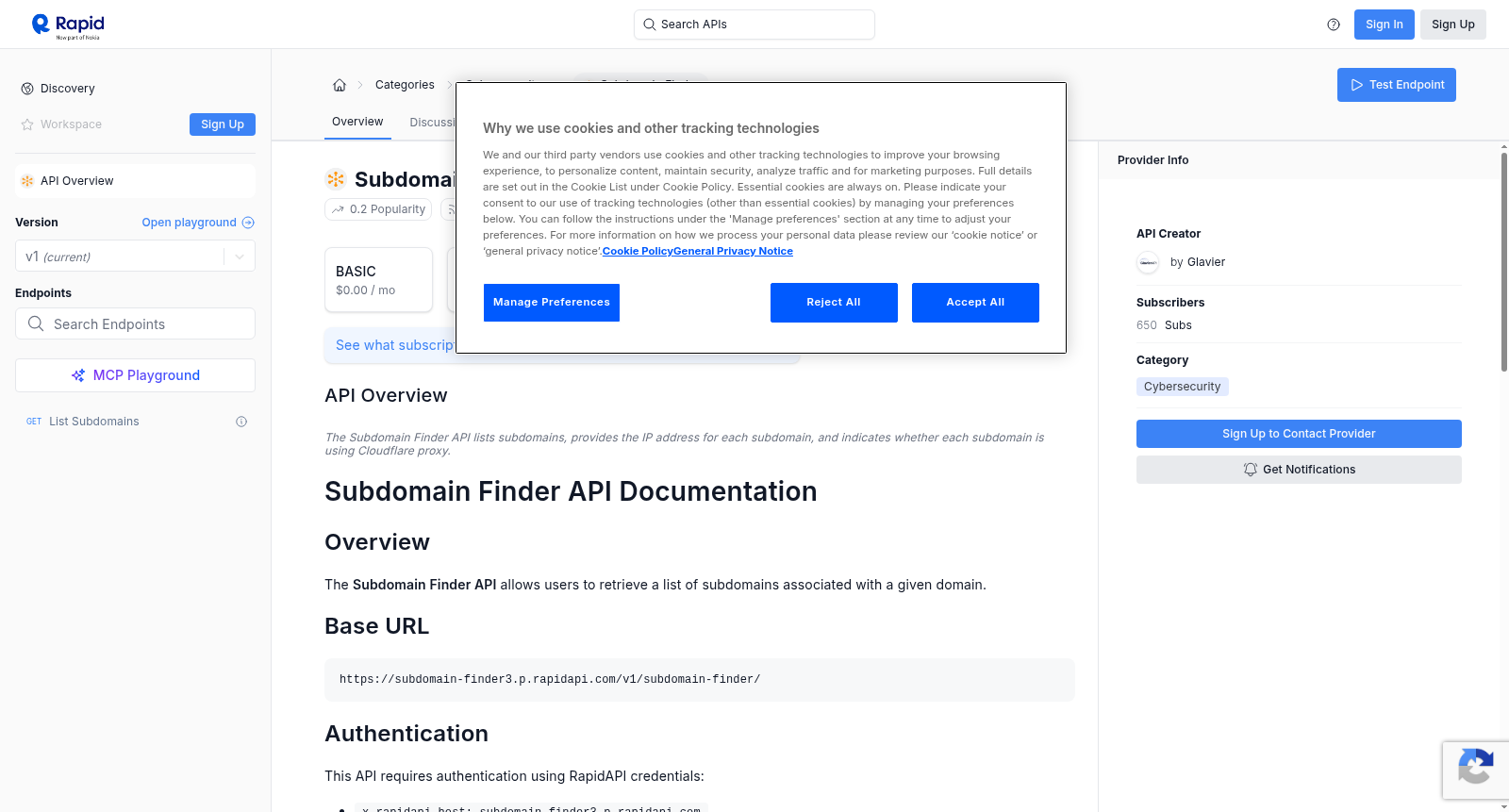Click Test Endpoint button

click(1397, 85)
